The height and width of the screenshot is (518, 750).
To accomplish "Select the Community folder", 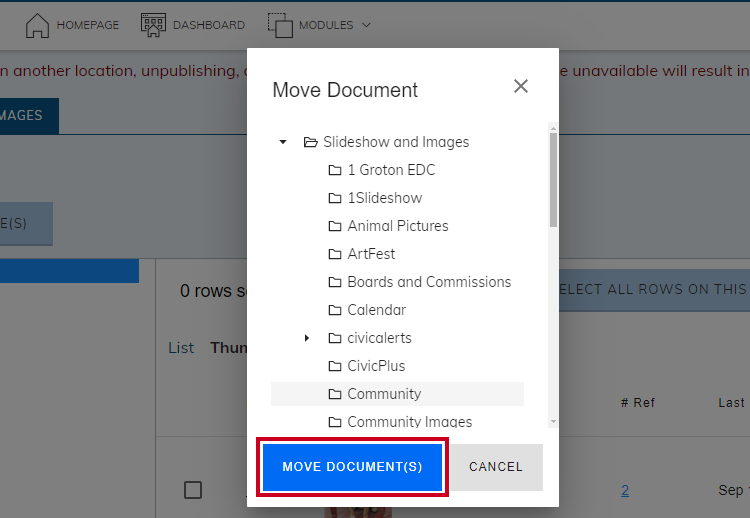I will pyautogui.click(x=397, y=394).
